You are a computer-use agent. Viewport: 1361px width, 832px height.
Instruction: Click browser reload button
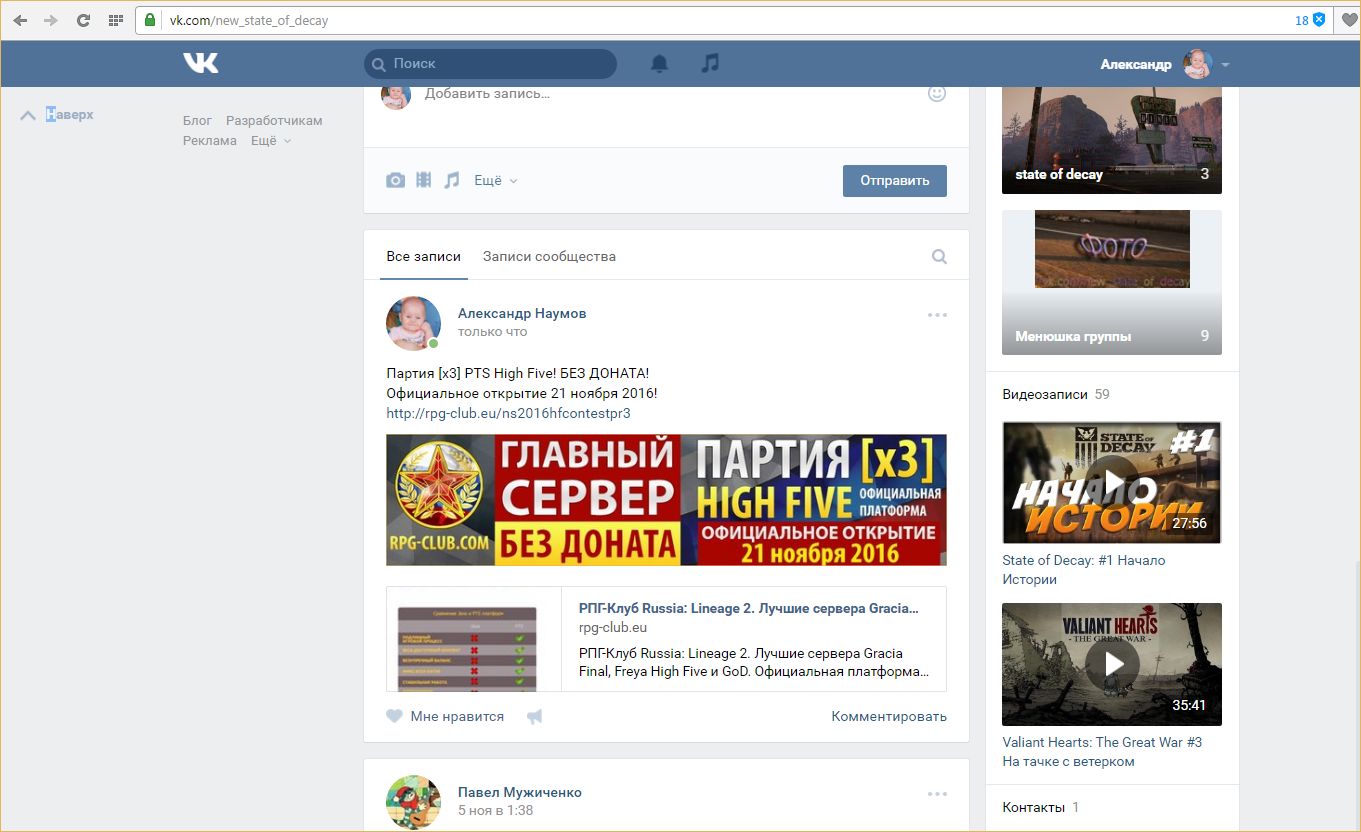(83, 20)
